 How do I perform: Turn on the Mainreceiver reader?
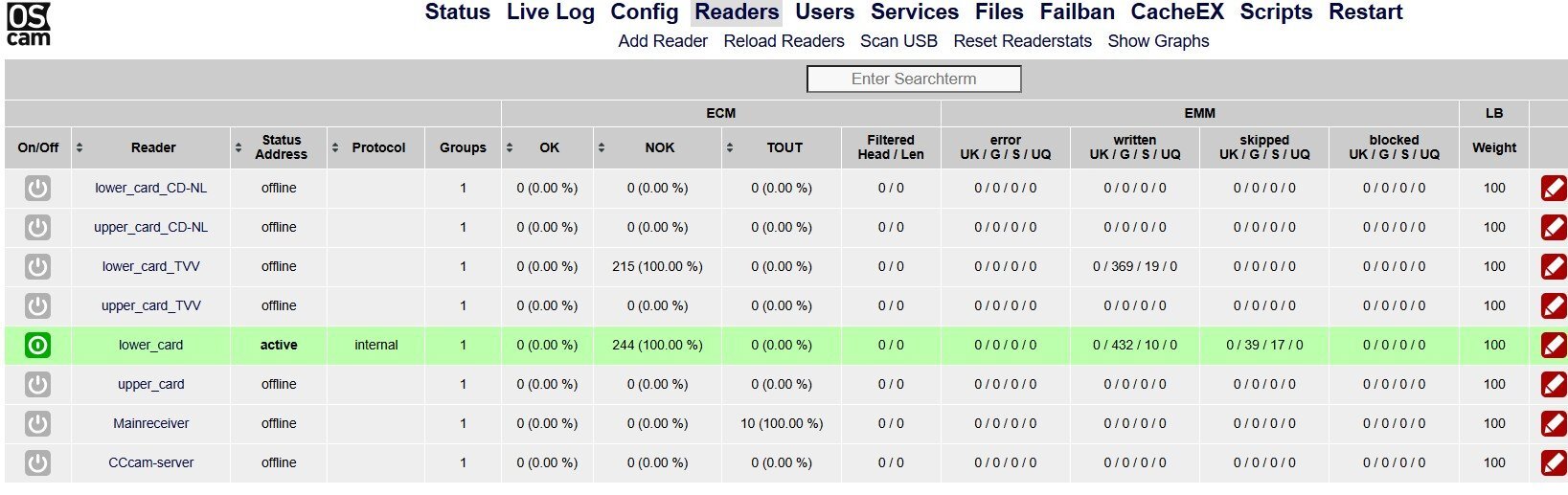coord(37,424)
